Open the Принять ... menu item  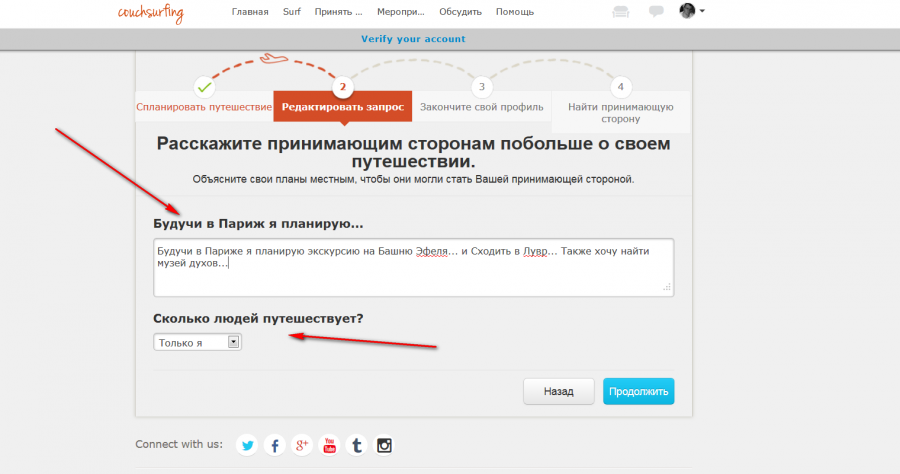coord(339,12)
